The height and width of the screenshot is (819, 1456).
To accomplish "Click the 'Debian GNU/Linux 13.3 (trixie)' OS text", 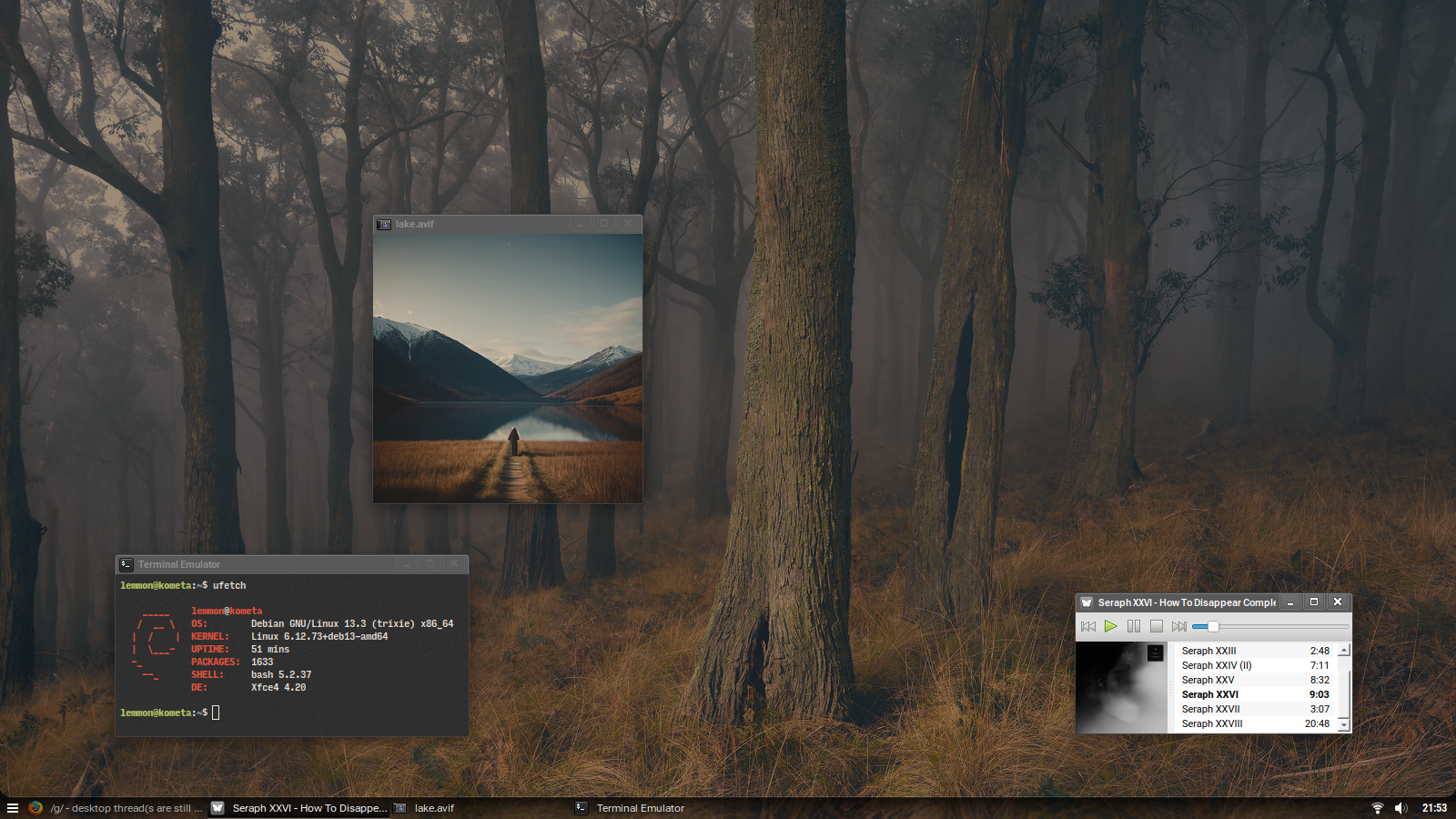I will [x=333, y=623].
